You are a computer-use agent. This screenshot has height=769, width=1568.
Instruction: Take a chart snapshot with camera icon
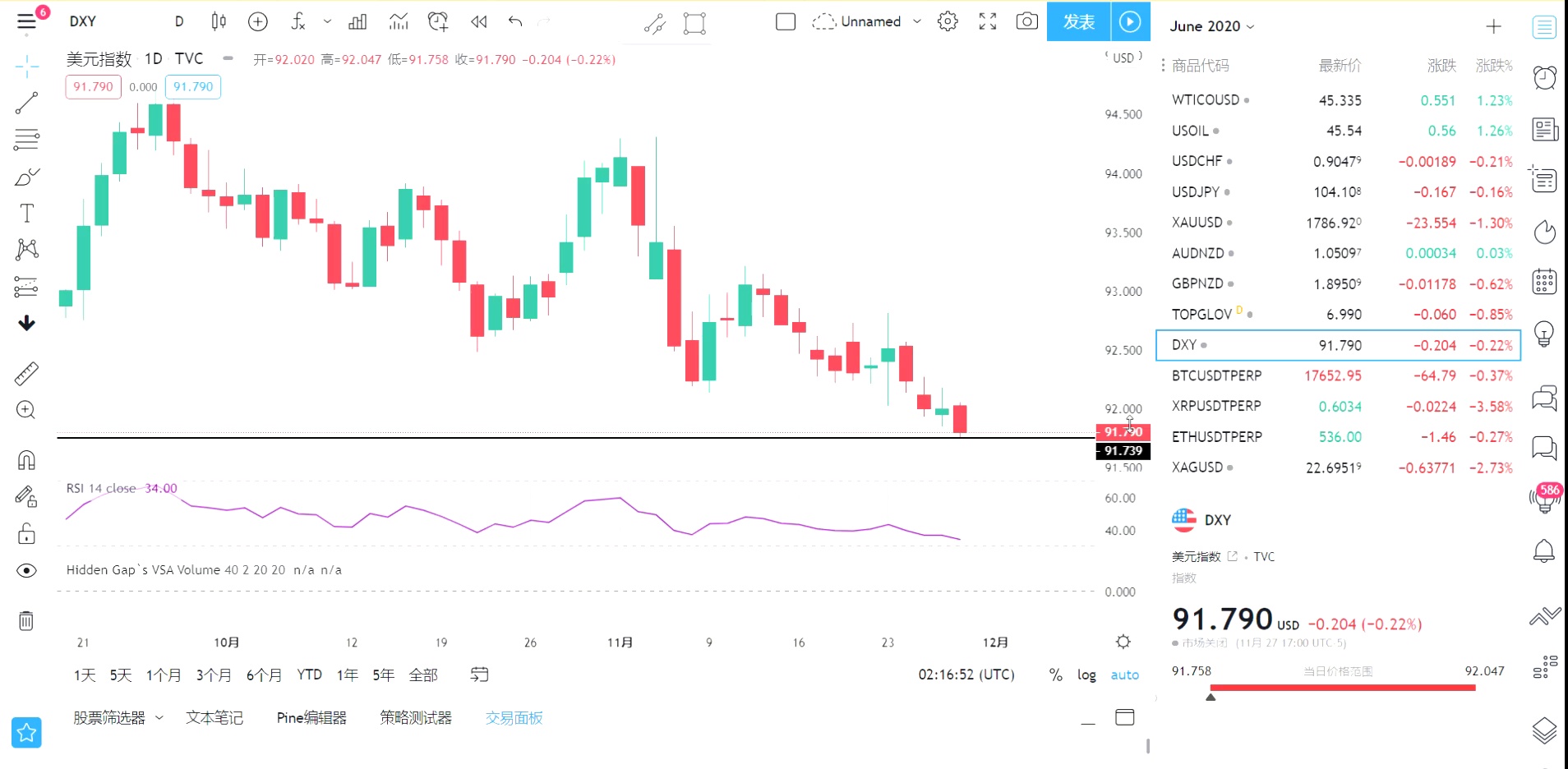click(1026, 21)
